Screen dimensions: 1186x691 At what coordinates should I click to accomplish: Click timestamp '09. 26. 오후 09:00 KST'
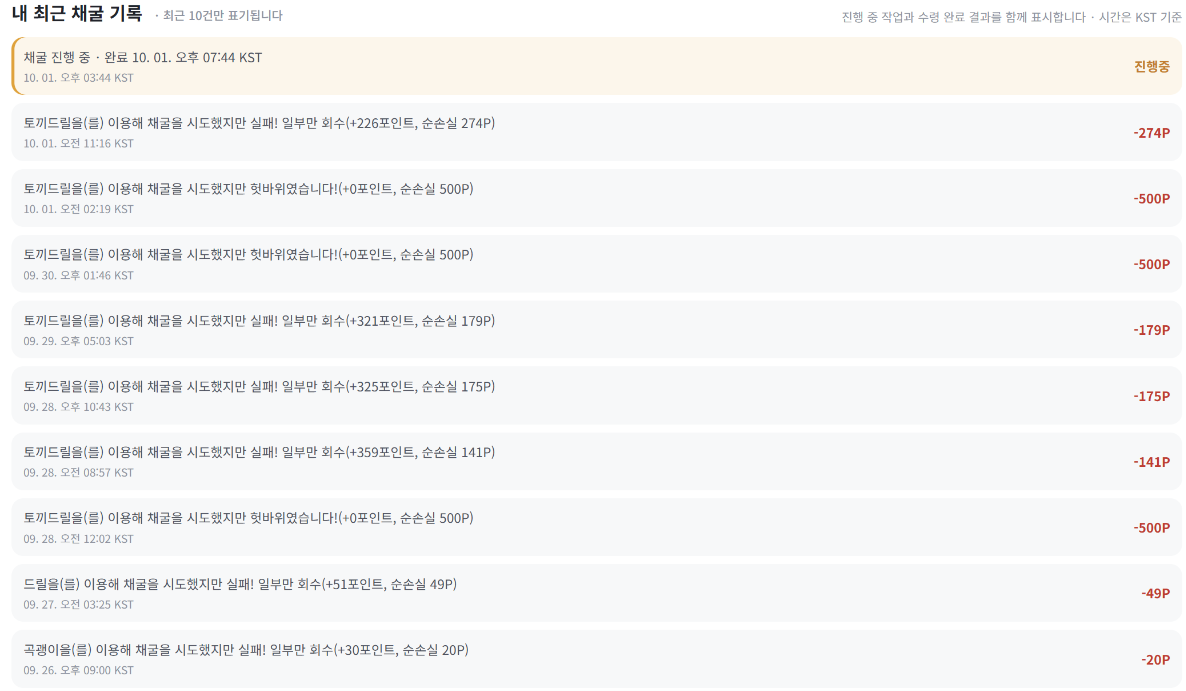[x=79, y=671]
